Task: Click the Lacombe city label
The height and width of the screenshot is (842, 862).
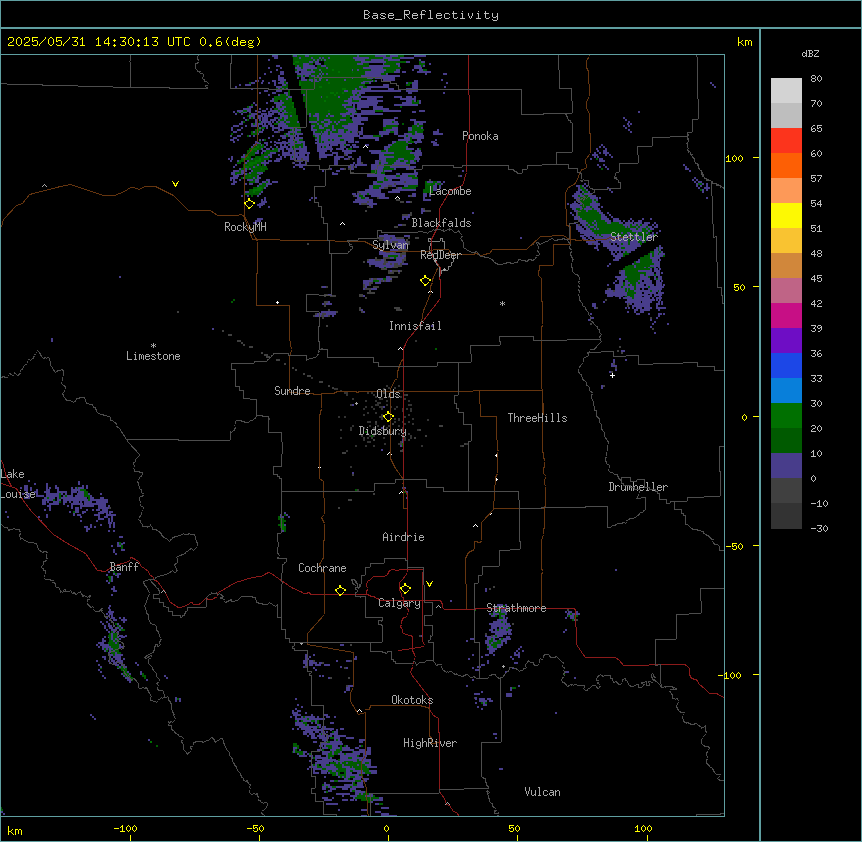Action: point(450,191)
